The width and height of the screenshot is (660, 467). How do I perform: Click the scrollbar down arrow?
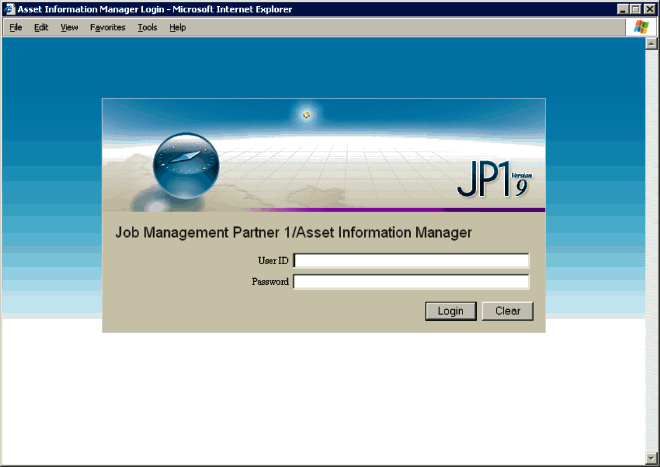[x=651, y=458]
